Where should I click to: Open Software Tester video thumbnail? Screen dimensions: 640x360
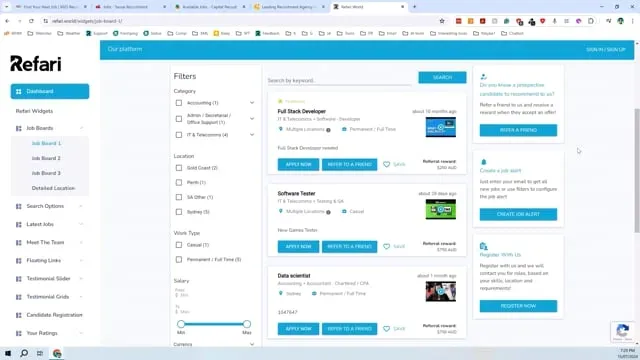(440, 209)
